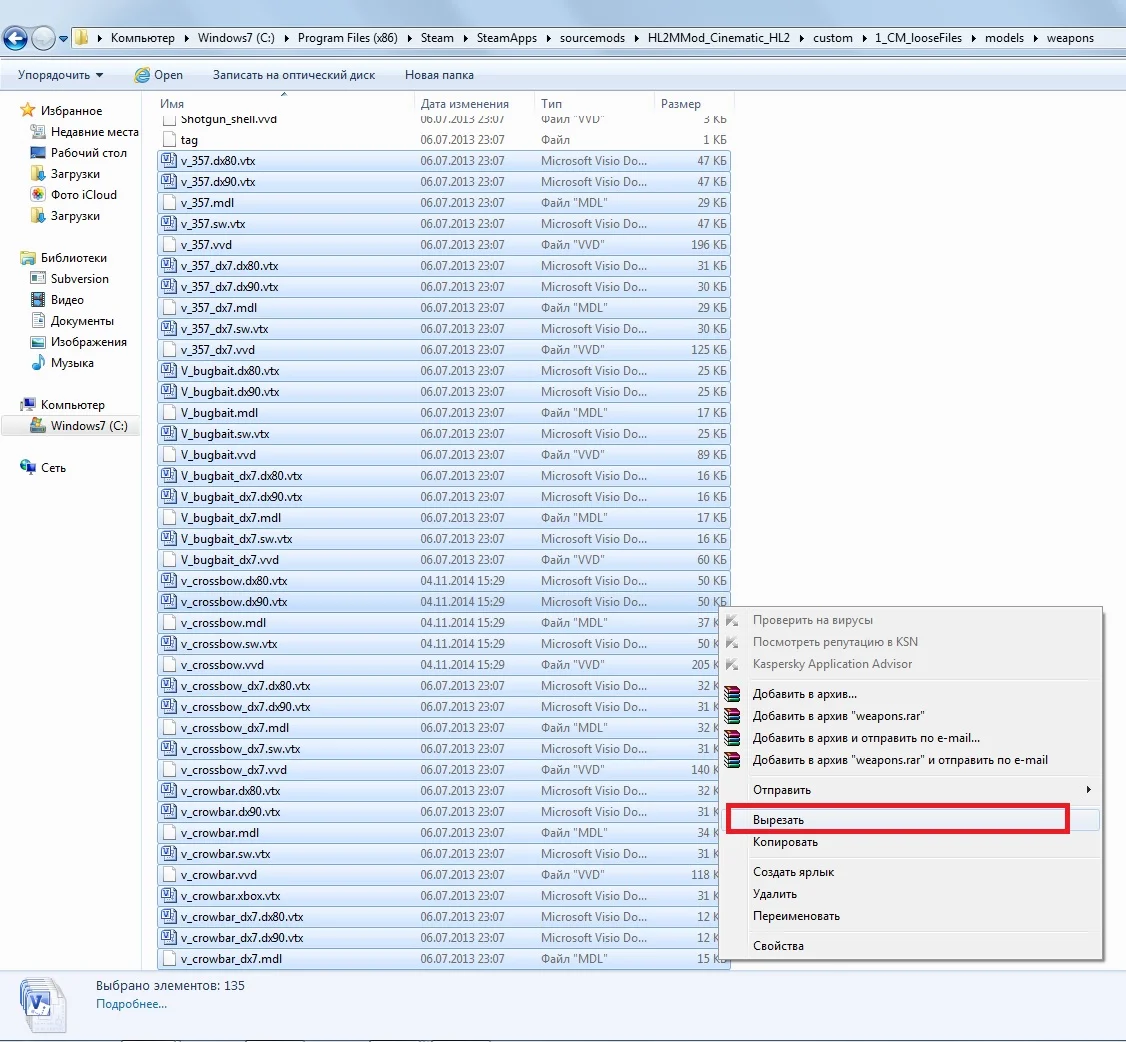
Task: Click icon of v_357_dx7.sw.vtx
Action: point(169,328)
